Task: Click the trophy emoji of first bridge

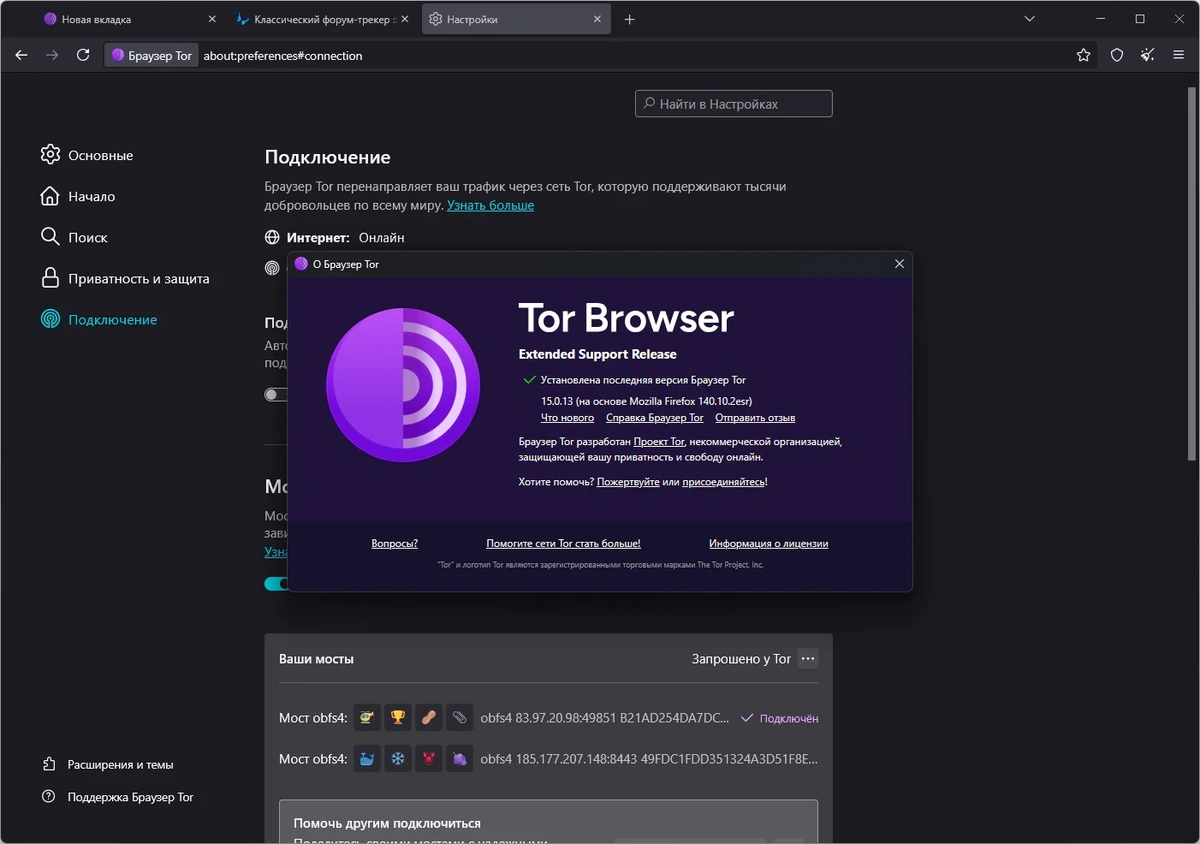Action: (398, 718)
